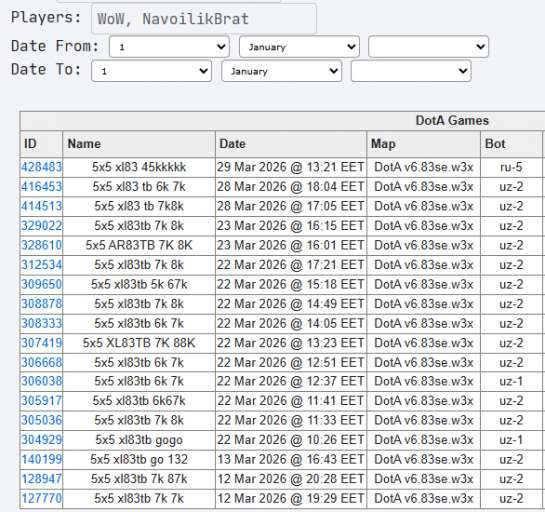
Task: Open game ID 329022 link
Action: 41,226
